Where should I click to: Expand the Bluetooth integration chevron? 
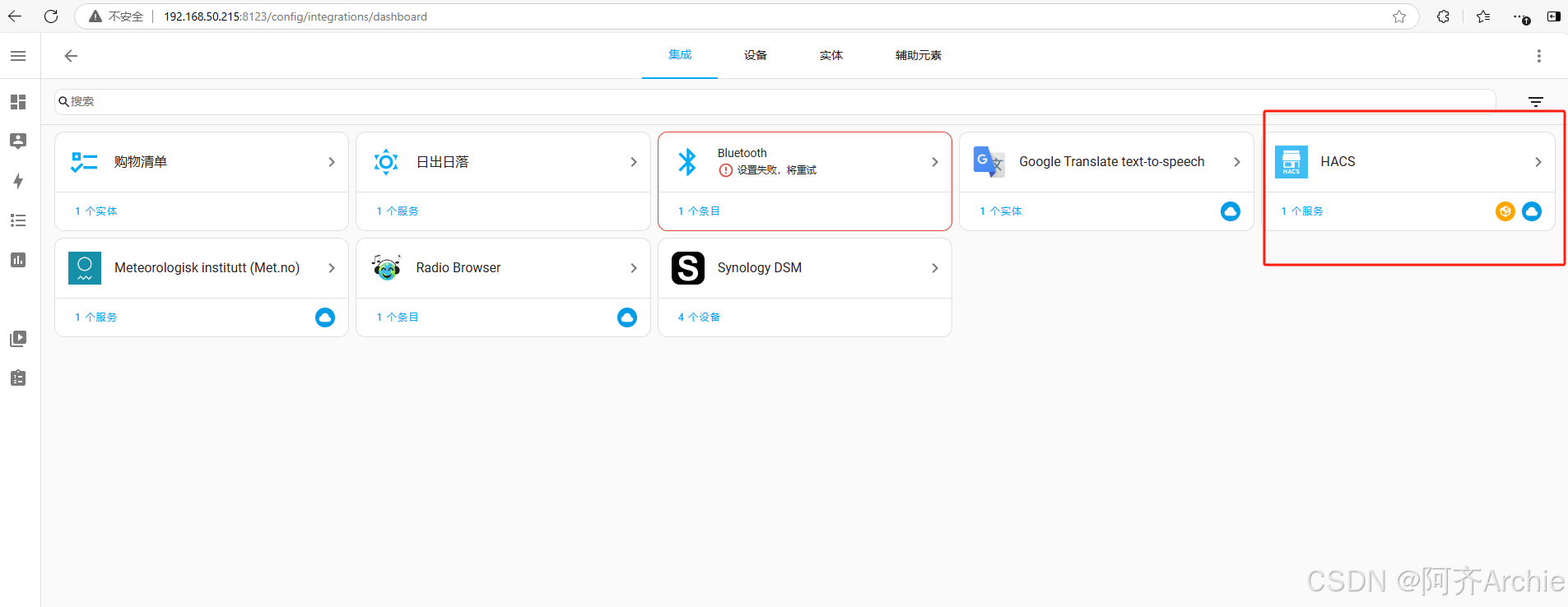click(935, 162)
